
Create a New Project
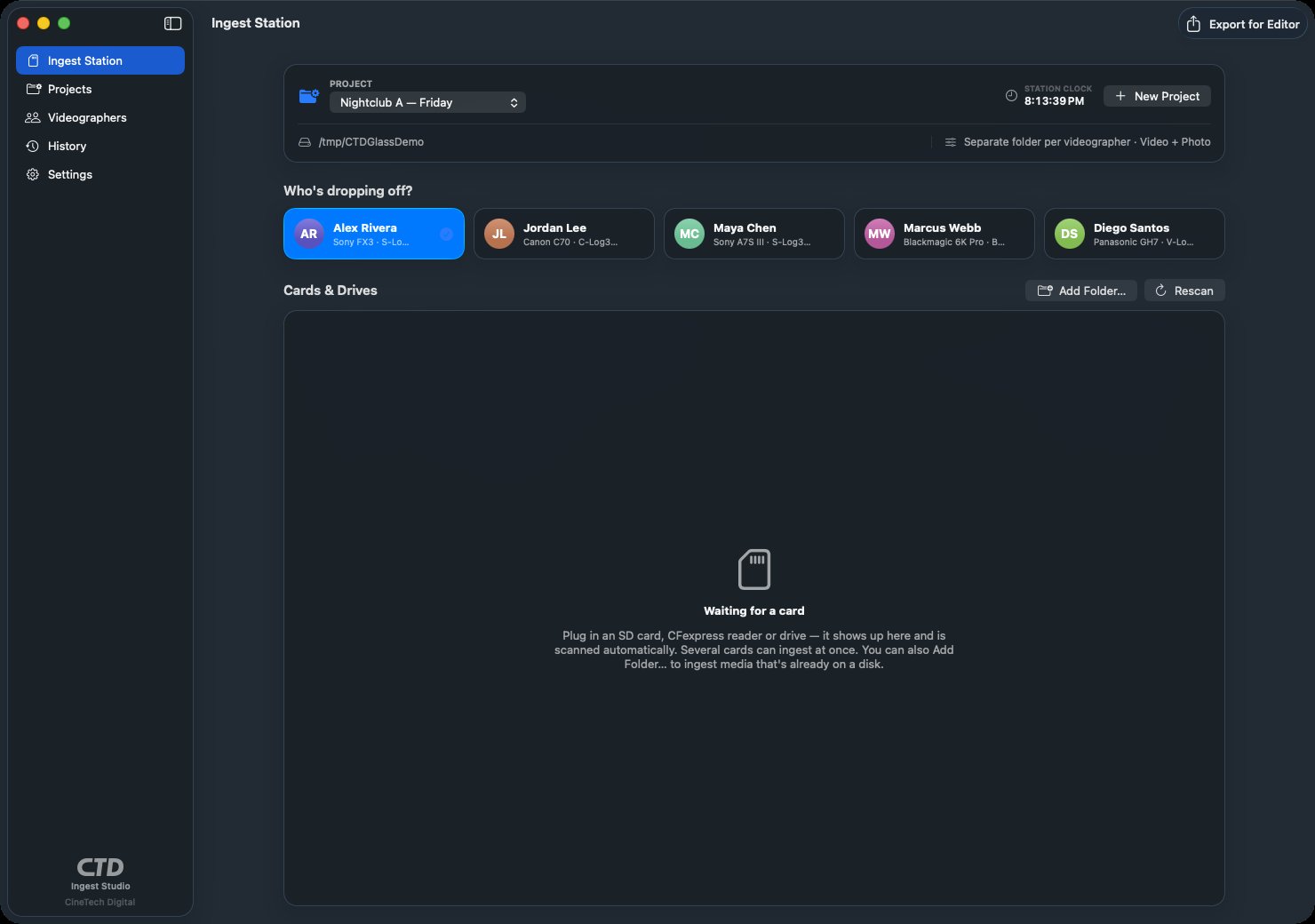coord(1157,96)
